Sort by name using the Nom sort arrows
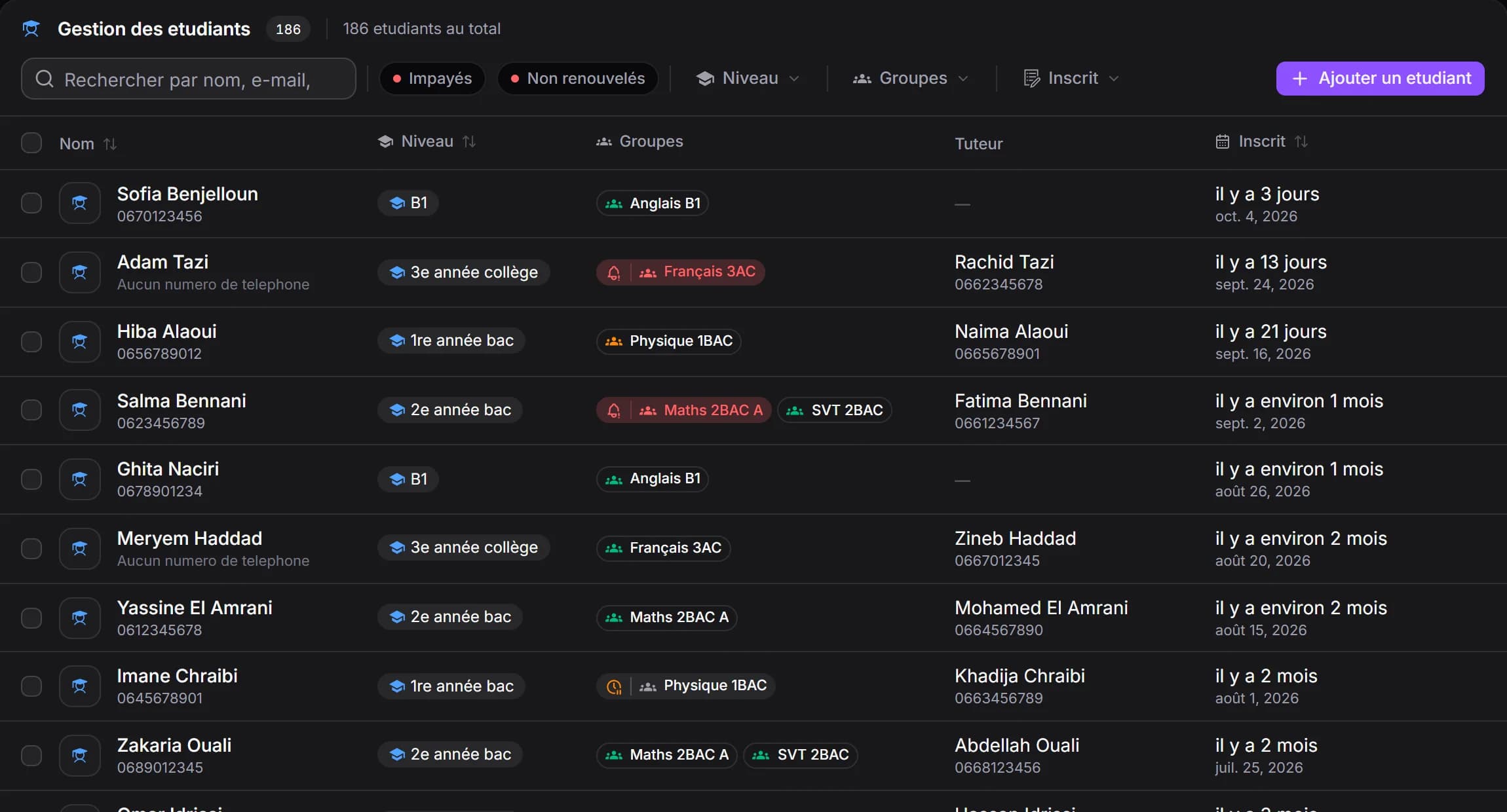The width and height of the screenshot is (1507, 812). click(110, 143)
